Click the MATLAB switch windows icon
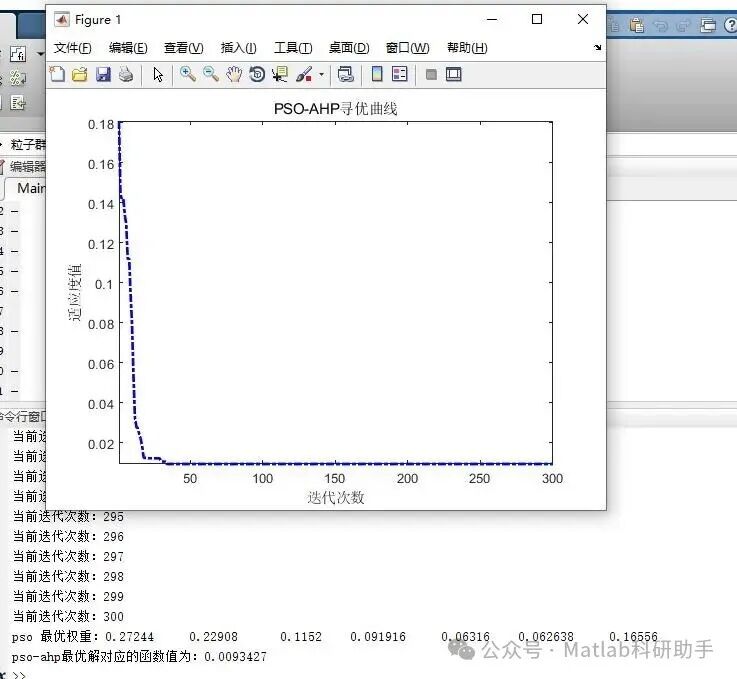The width and height of the screenshot is (737, 679). [707, 24]
